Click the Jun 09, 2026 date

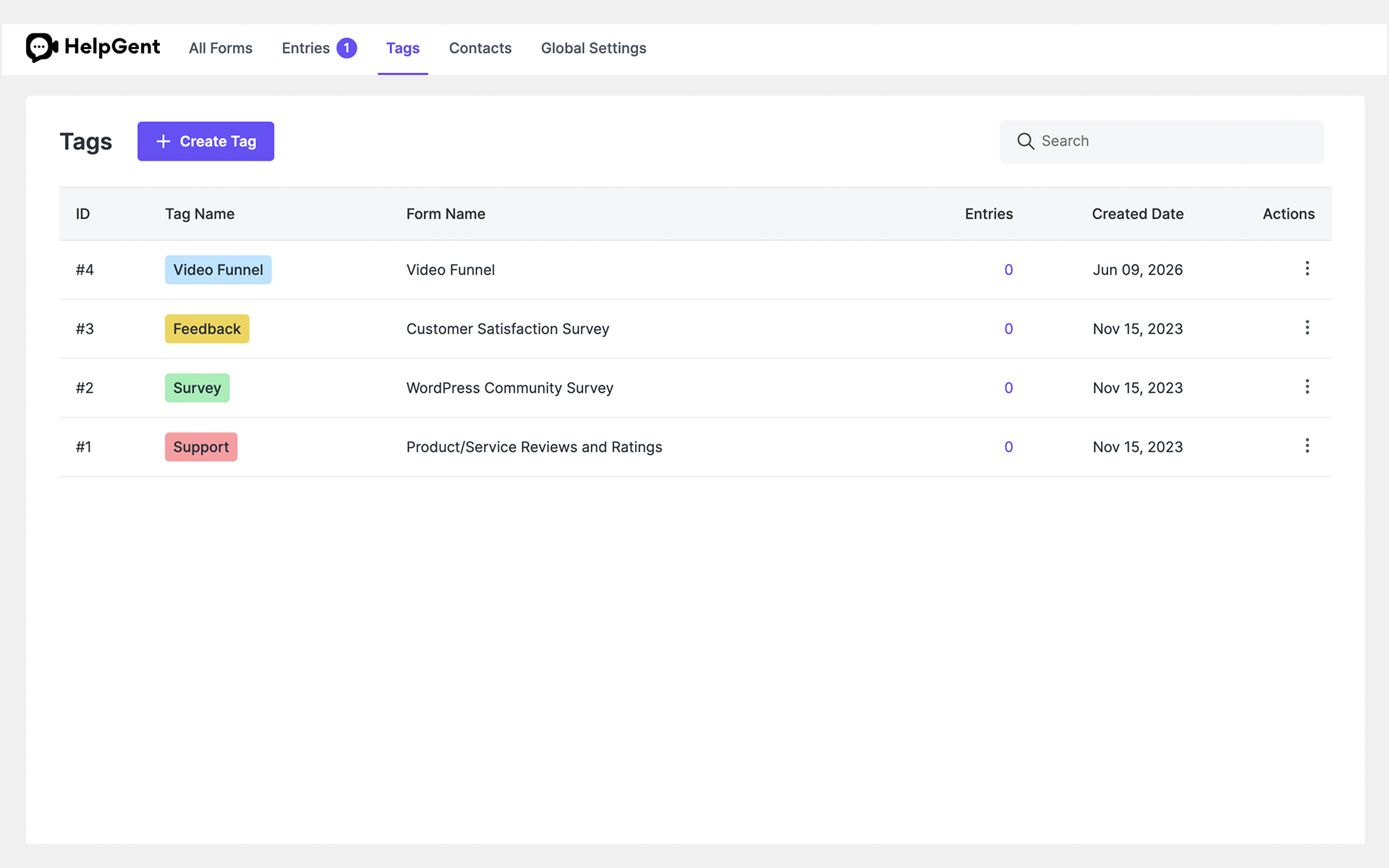coord(1138,270)
